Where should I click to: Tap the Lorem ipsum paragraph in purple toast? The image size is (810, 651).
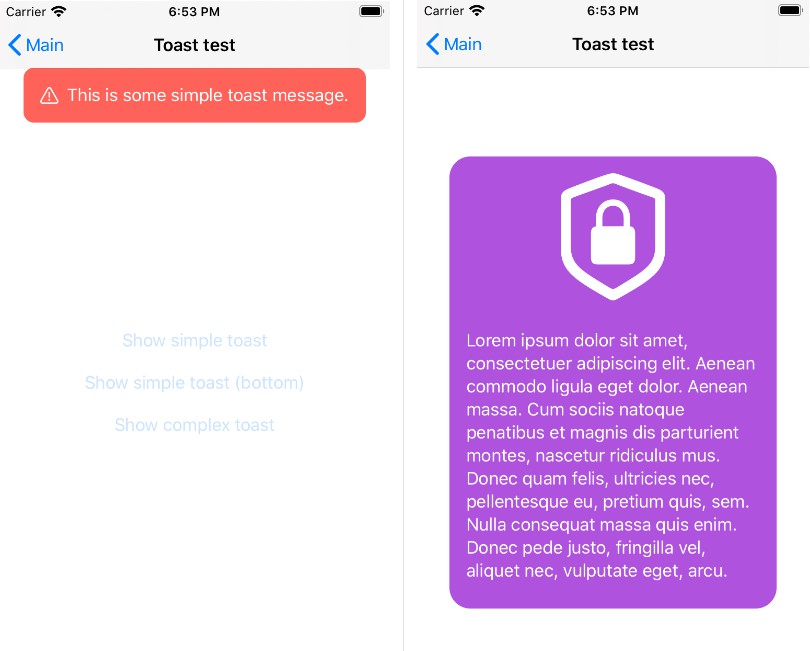(611, 456)
